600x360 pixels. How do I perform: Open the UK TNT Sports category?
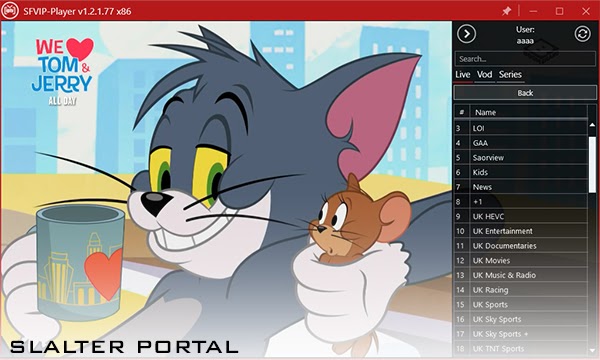point(521,349)
